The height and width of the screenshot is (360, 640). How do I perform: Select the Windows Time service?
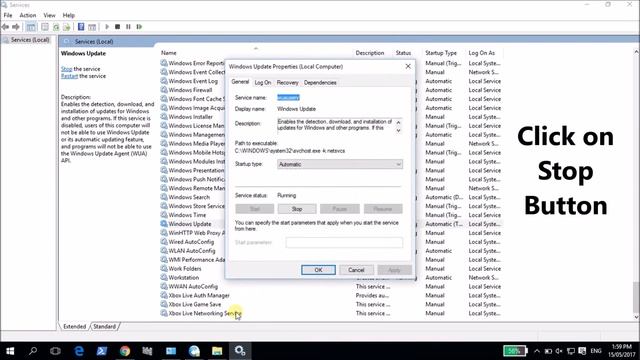[187, 215]
